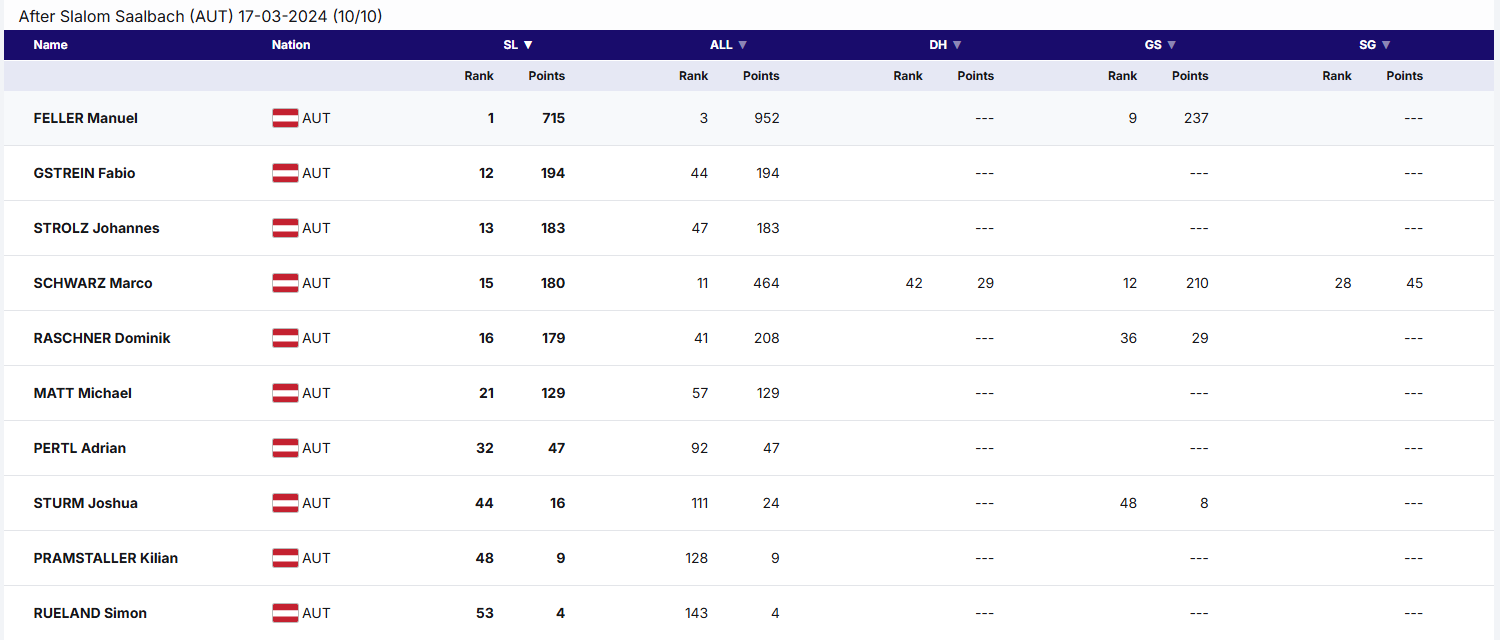Select PRAMSTALLER Kilian name link
The width and height of the screenshot is (1500, 640).
point(106,558)
